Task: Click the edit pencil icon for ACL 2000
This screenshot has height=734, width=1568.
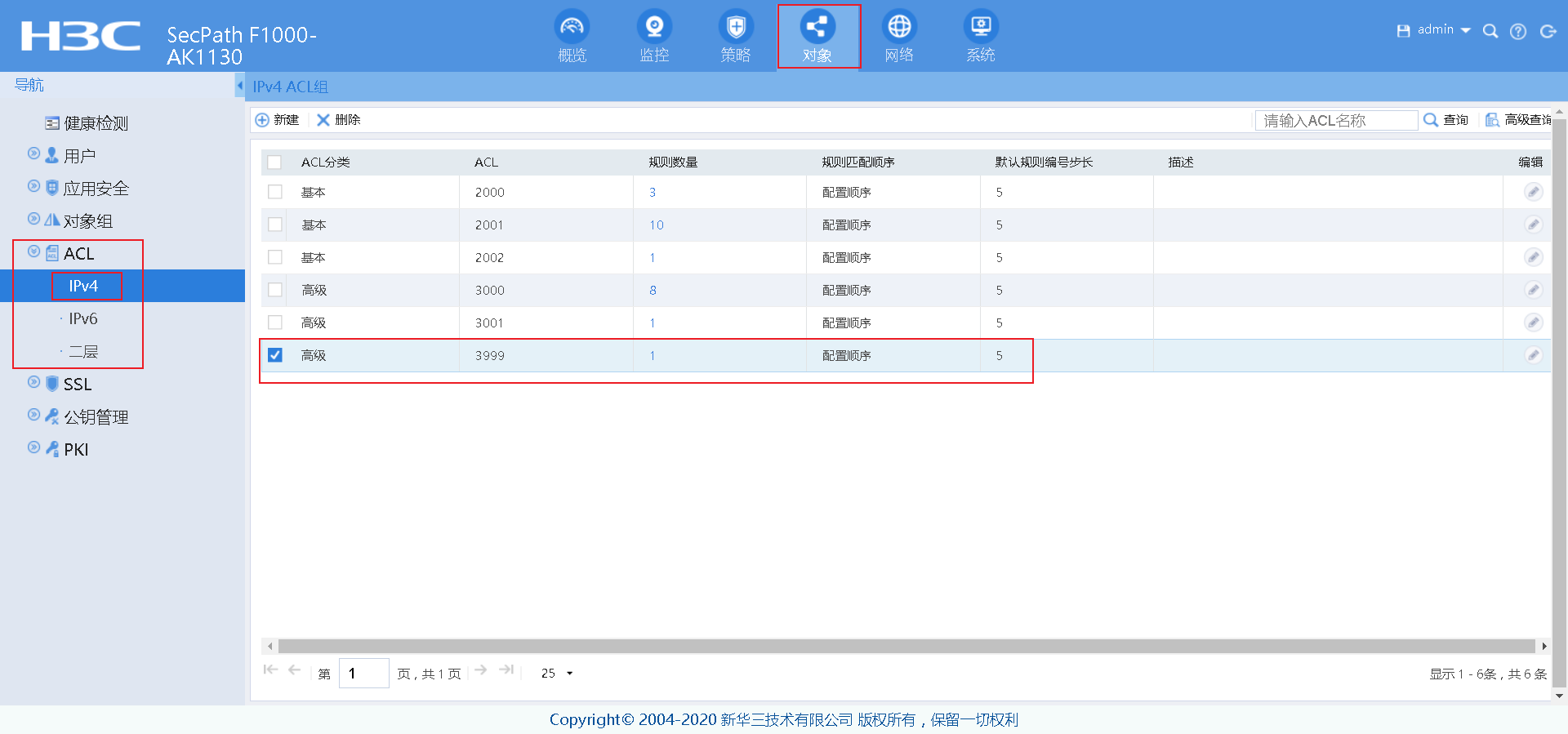Action: [1533, 192]
